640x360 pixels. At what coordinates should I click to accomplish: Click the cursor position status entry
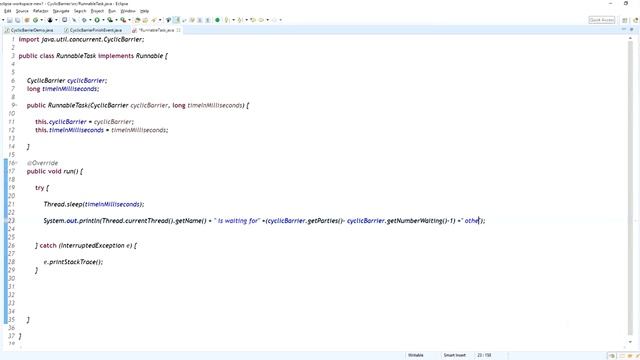pyautogui.click(x=484, y=355)
